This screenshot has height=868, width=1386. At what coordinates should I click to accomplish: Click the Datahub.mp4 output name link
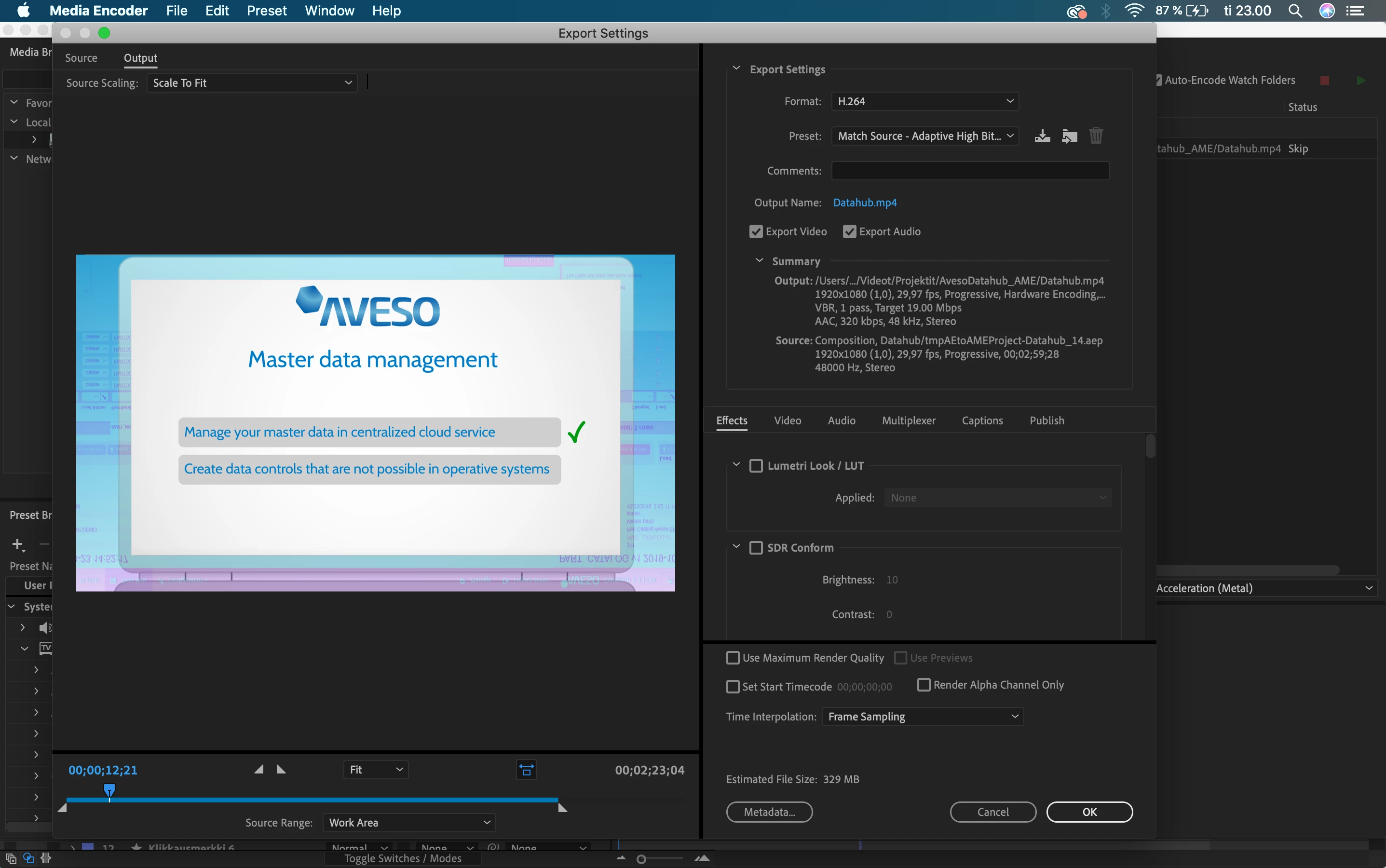(x=865, y=203)
